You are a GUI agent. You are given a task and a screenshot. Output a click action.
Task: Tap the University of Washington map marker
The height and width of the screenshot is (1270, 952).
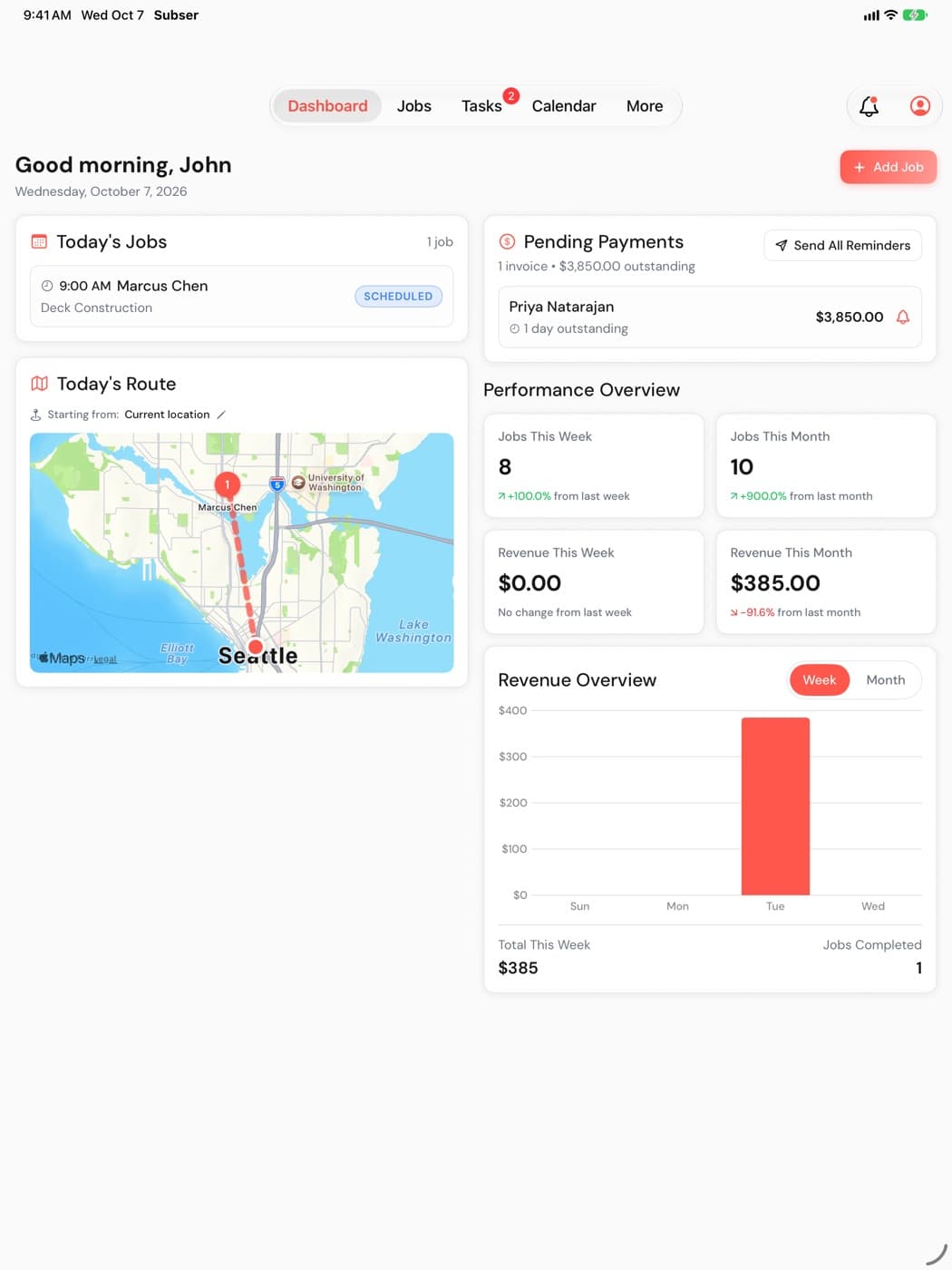pos(298,483)
